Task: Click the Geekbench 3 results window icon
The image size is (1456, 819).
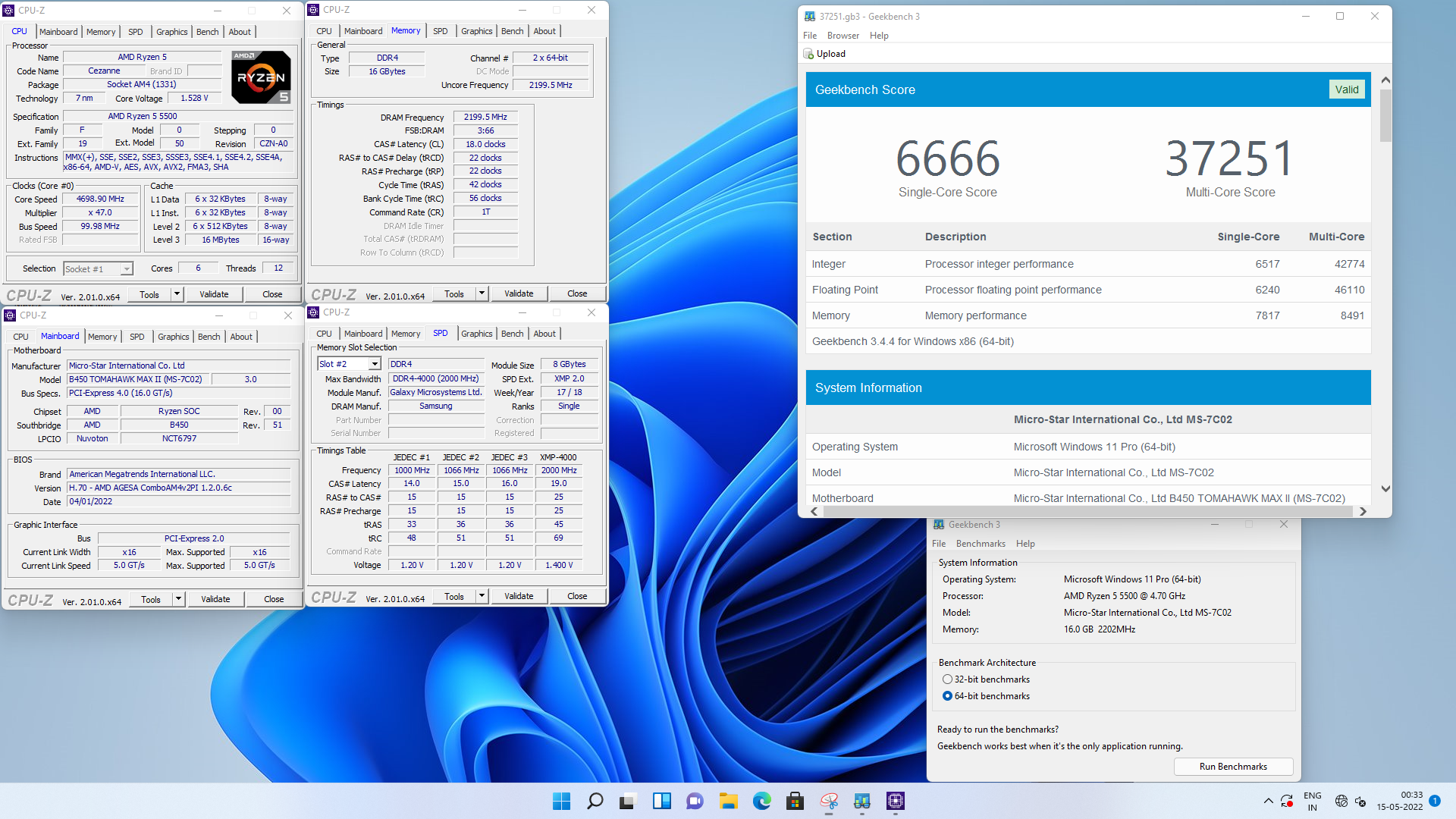Action: click(x=810, y=16)
